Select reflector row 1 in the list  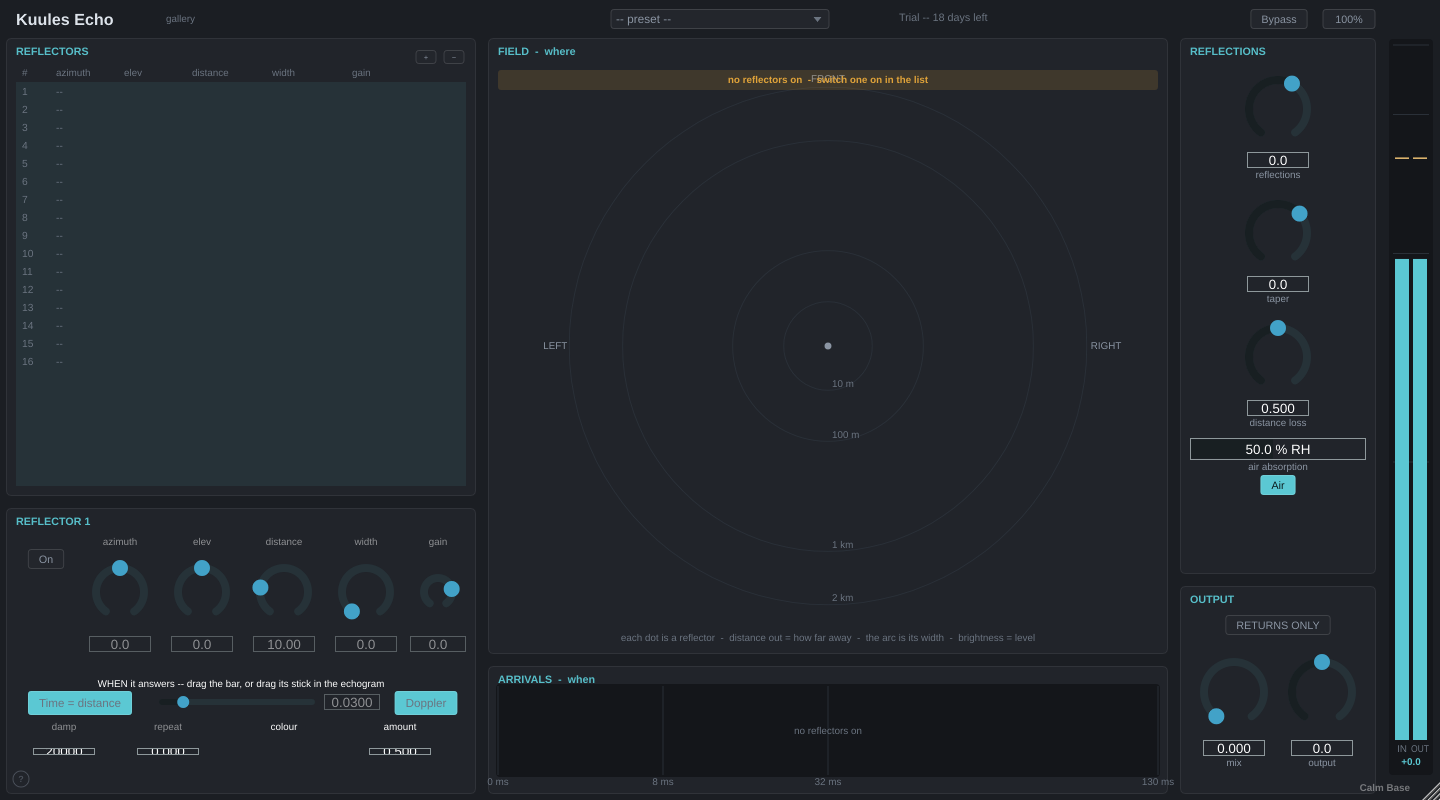pyautogui.click(x=241, y=91)
